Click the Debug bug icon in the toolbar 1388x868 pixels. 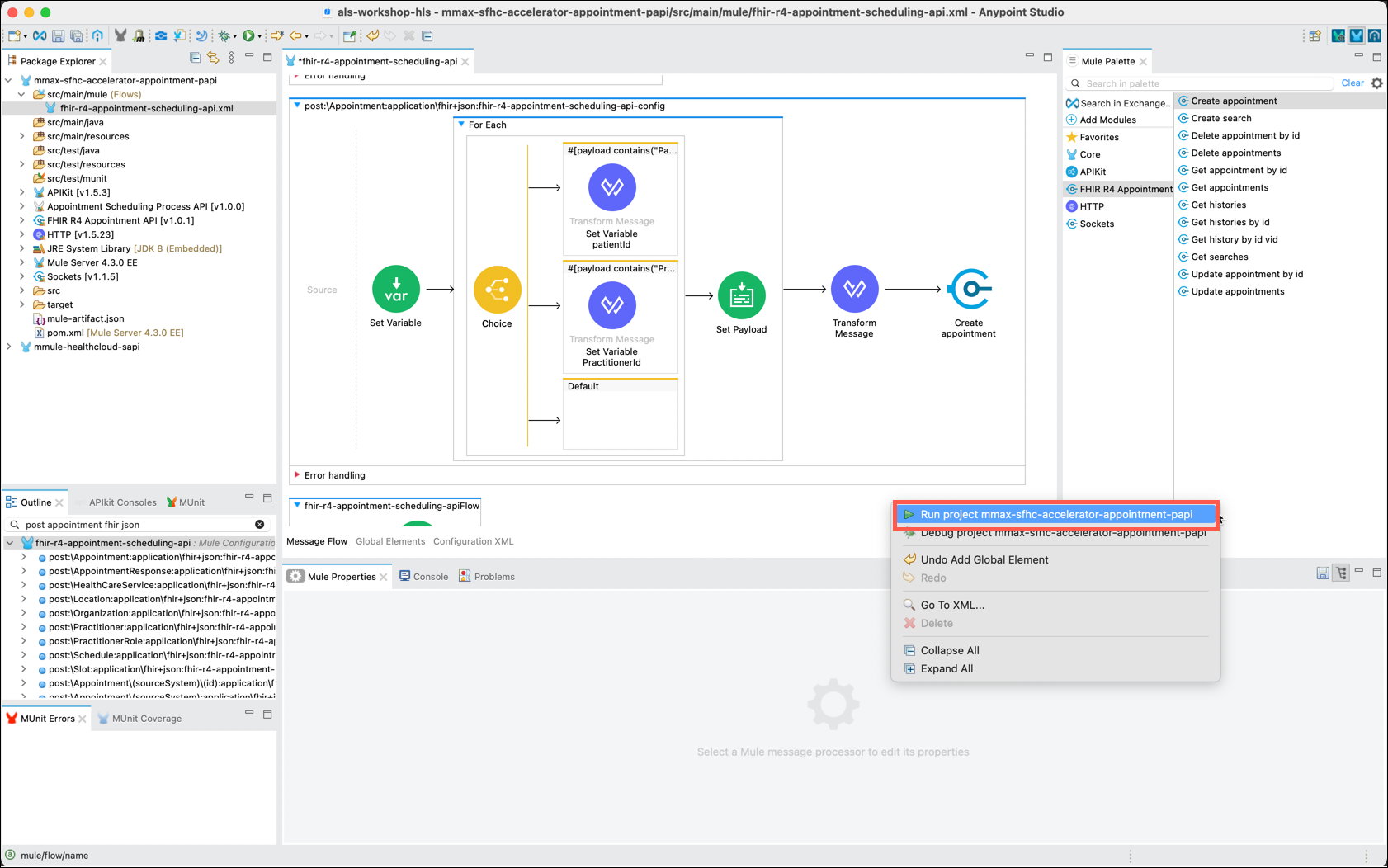click(x=224, y=36)
